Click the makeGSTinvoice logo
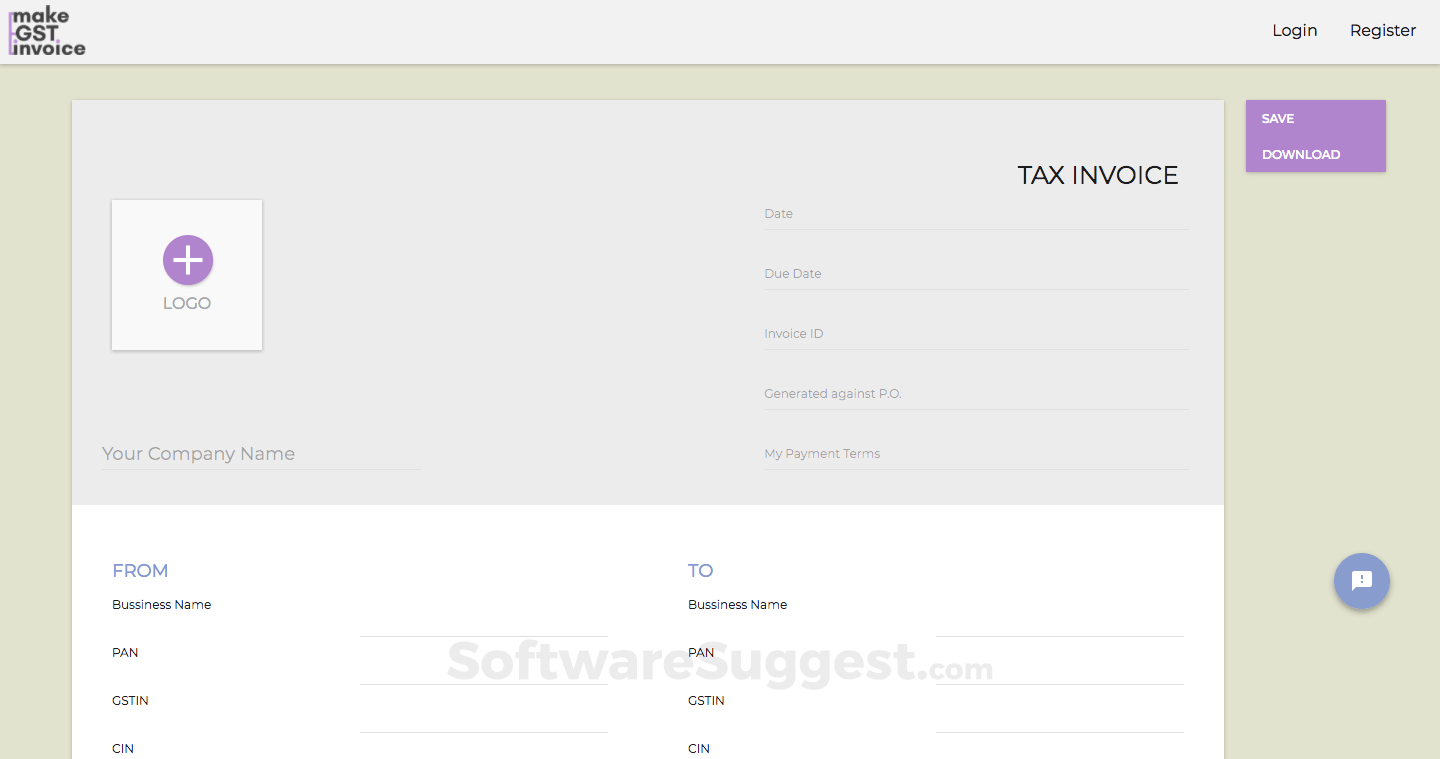The image size is (1440, 759). pyautogui.click(x=45, y=31)
